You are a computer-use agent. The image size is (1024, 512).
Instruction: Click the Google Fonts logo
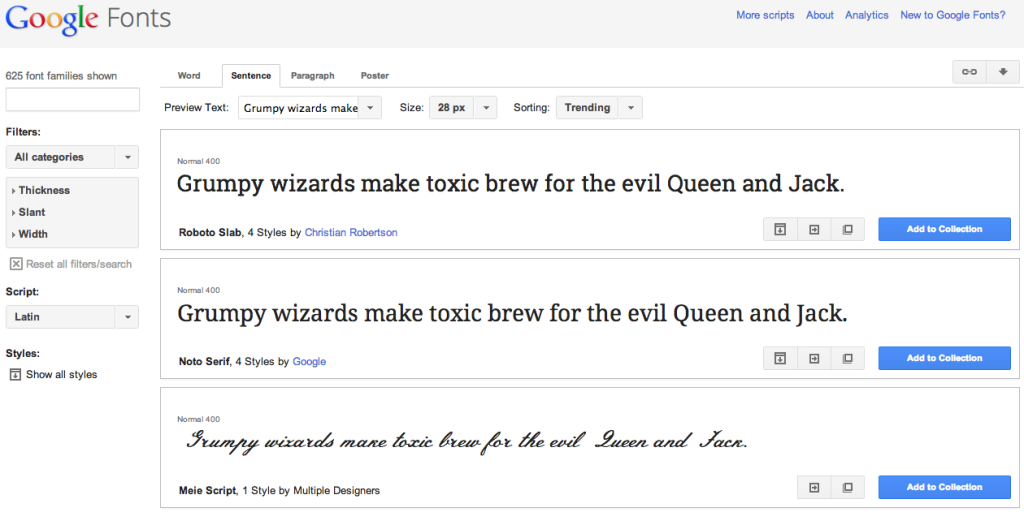coord(88,20)
